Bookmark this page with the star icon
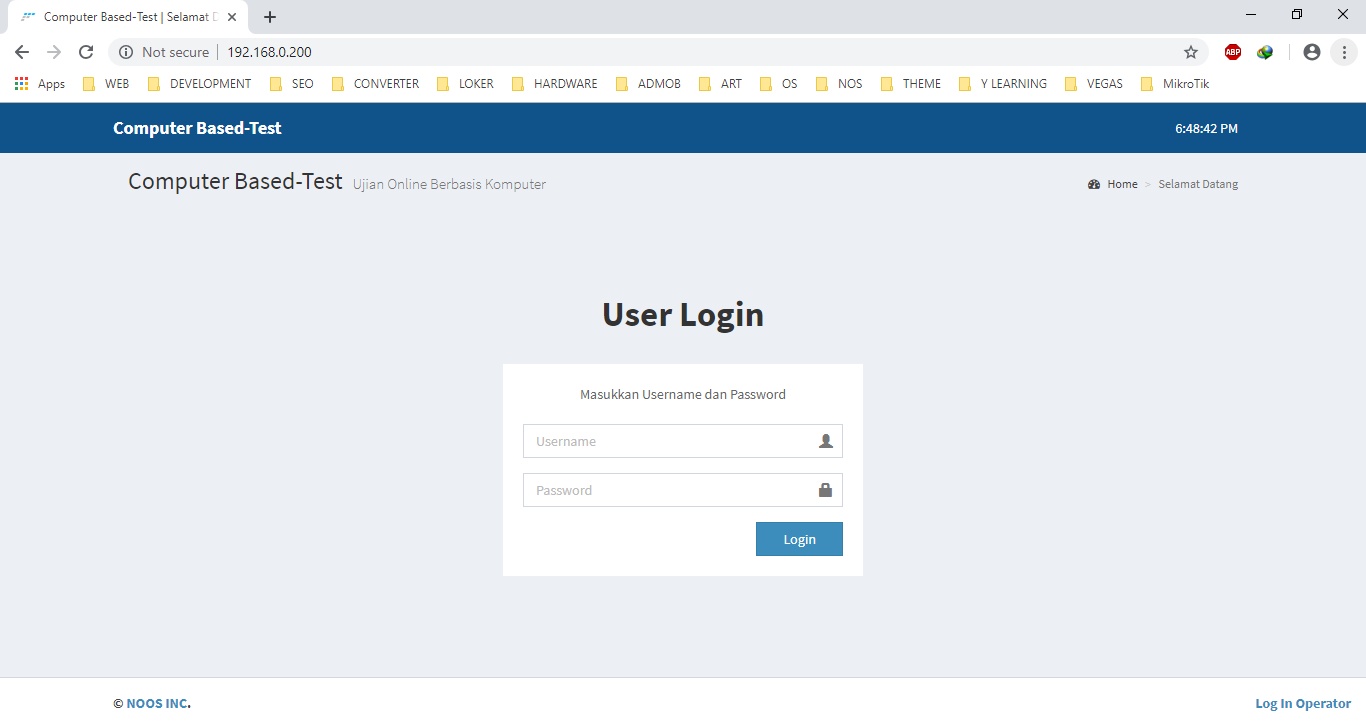Screen dimensions: 1366x728 pos(1191,52)
